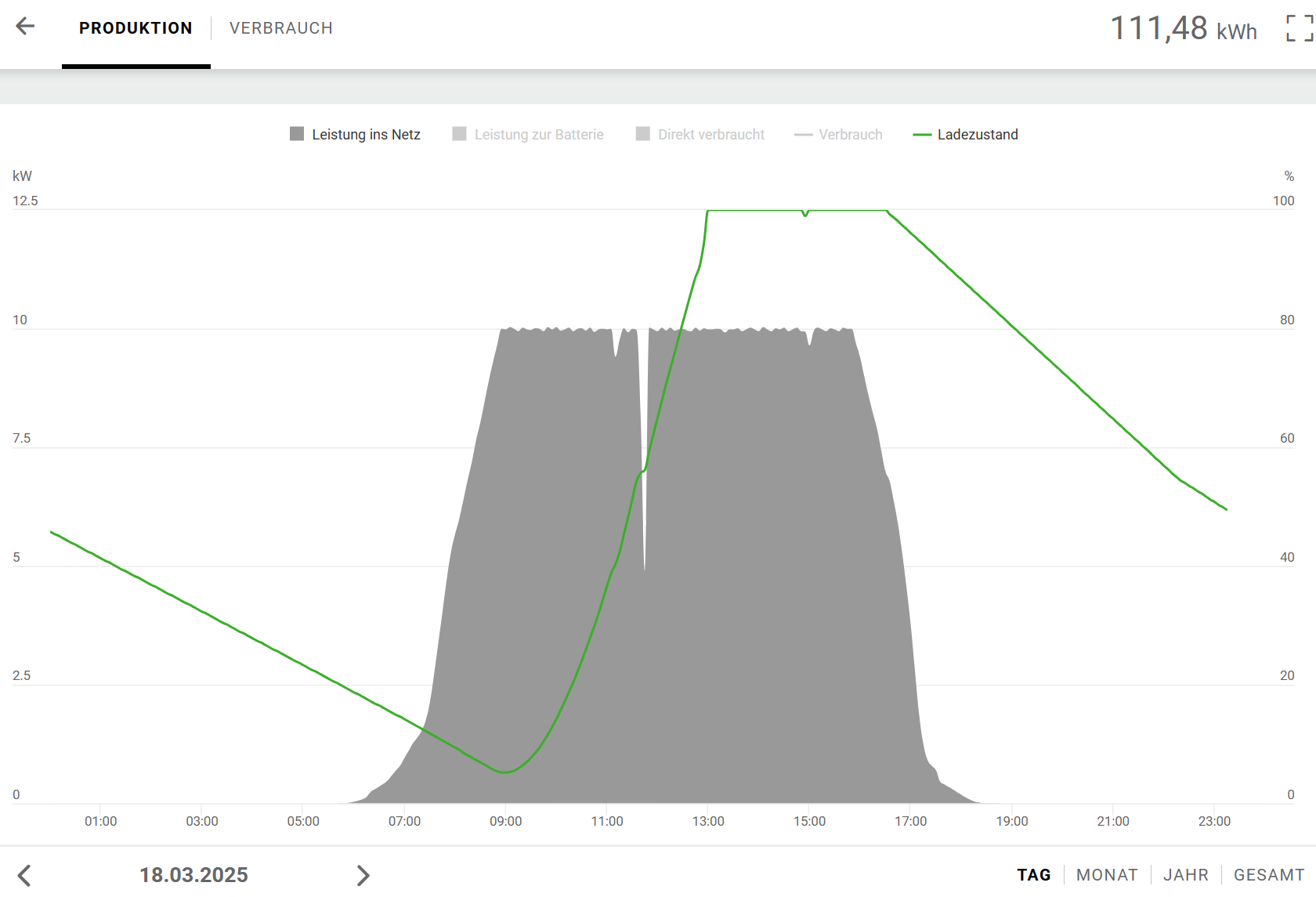The height and width of the screenshot is (897, 1316).
Task: Click the 111,48 kWh total value
Action: [1183, 29]
